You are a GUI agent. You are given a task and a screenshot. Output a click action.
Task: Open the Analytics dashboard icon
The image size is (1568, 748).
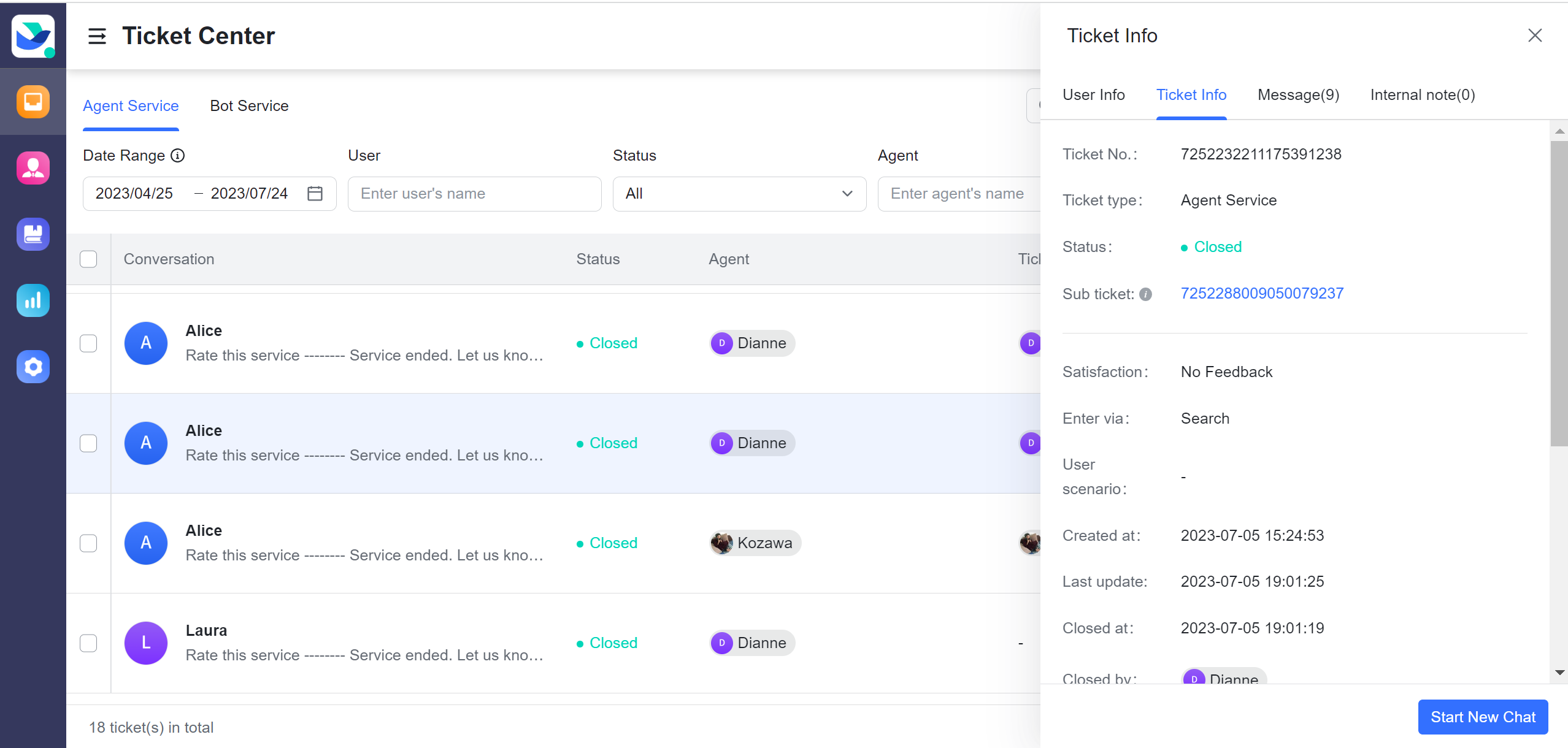(x=33, y=300)
